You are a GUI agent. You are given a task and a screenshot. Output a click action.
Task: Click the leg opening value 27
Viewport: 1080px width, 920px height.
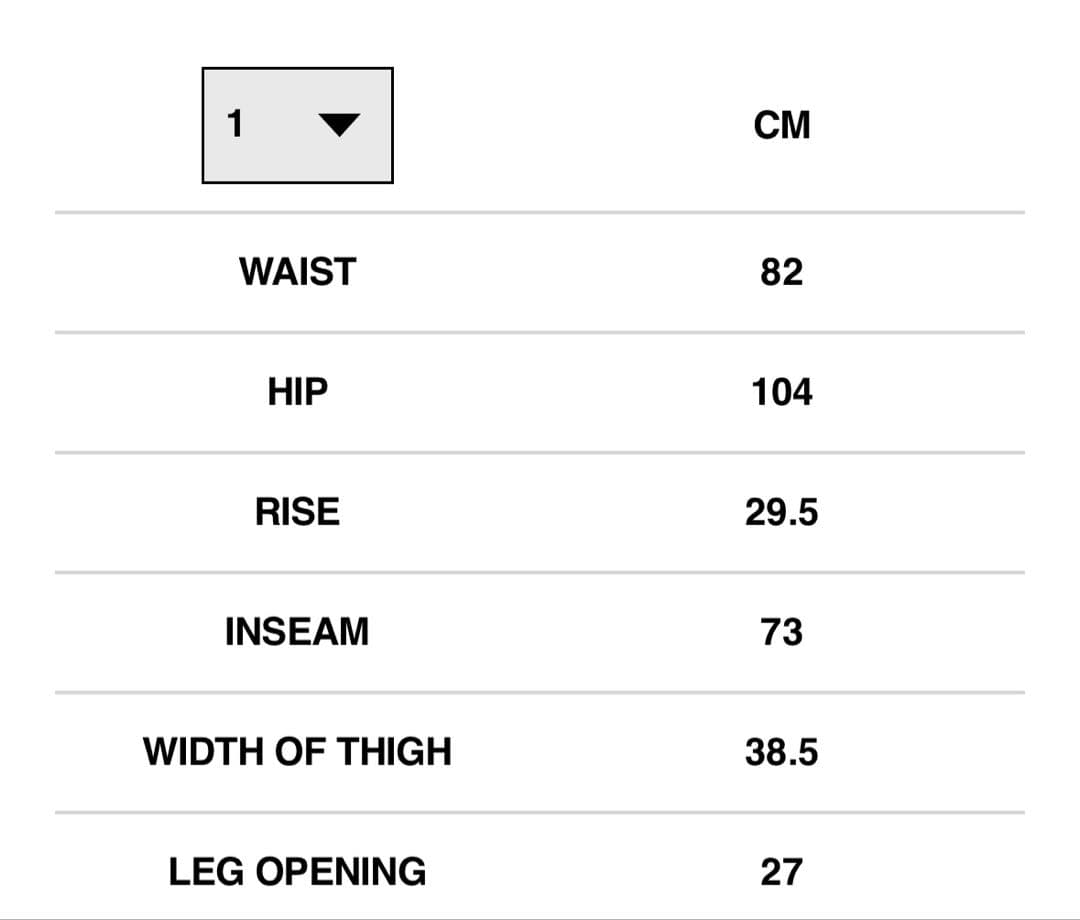(781, 872)
